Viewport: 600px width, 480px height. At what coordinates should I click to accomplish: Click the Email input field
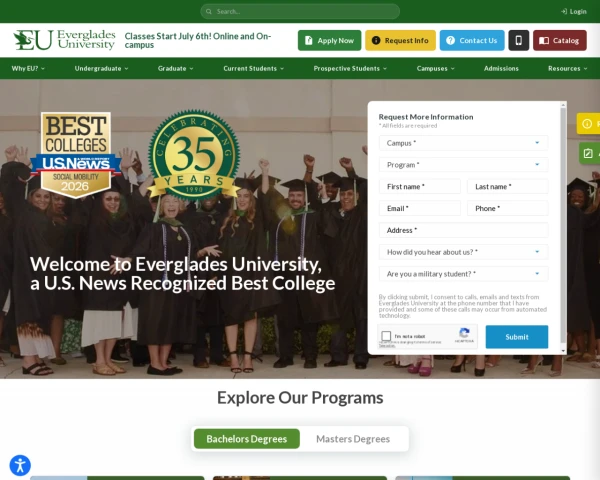[420, 208]
